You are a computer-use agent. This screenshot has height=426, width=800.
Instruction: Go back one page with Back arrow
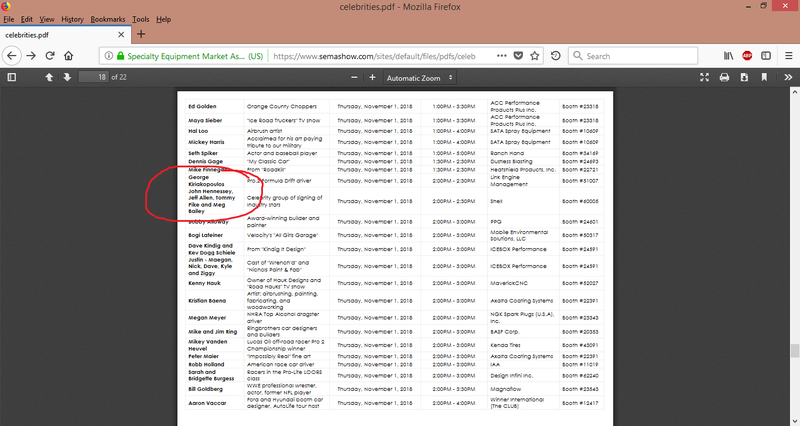(12, 56)
